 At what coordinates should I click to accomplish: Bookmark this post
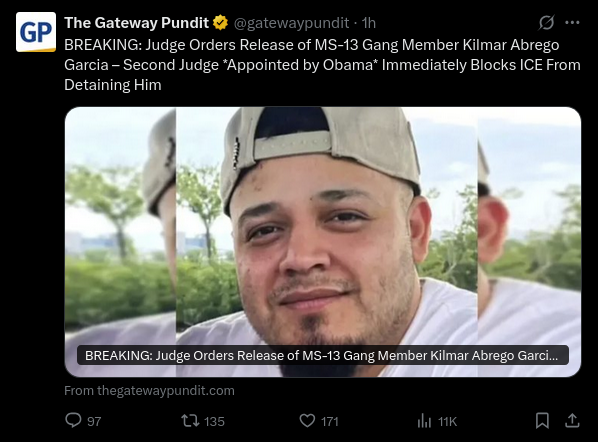coord(542,421)
